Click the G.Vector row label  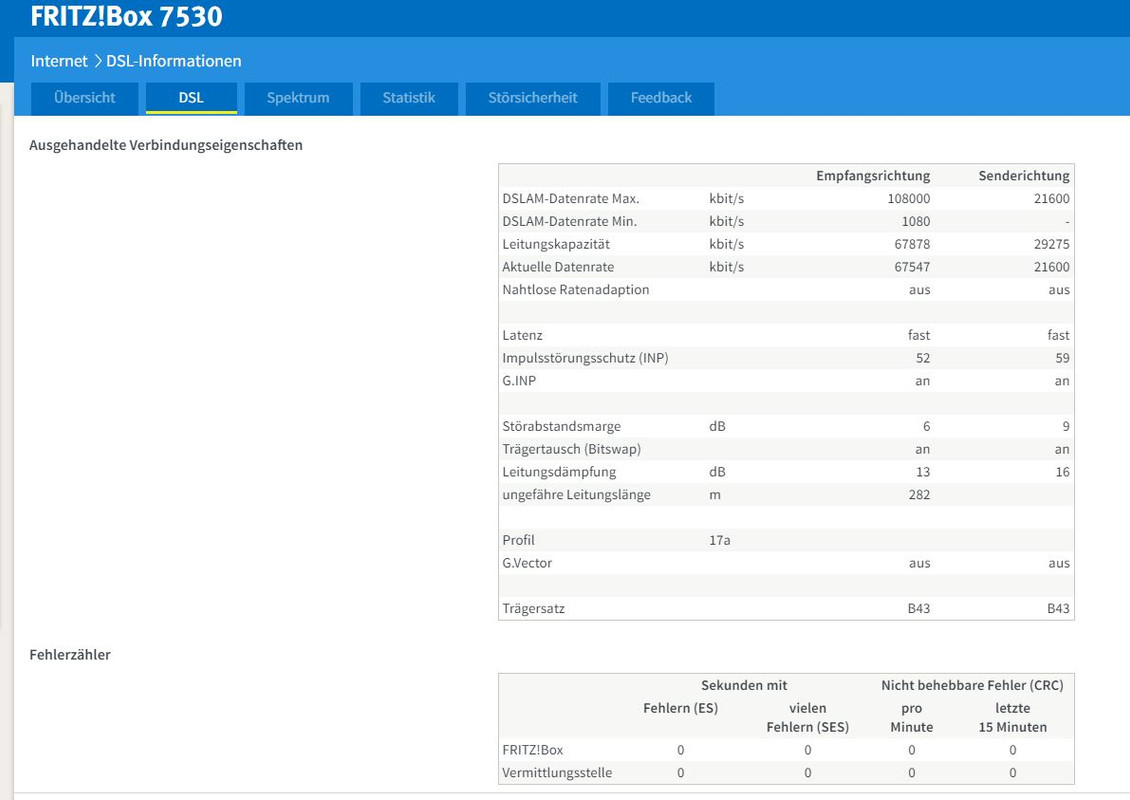click(528, 563)
